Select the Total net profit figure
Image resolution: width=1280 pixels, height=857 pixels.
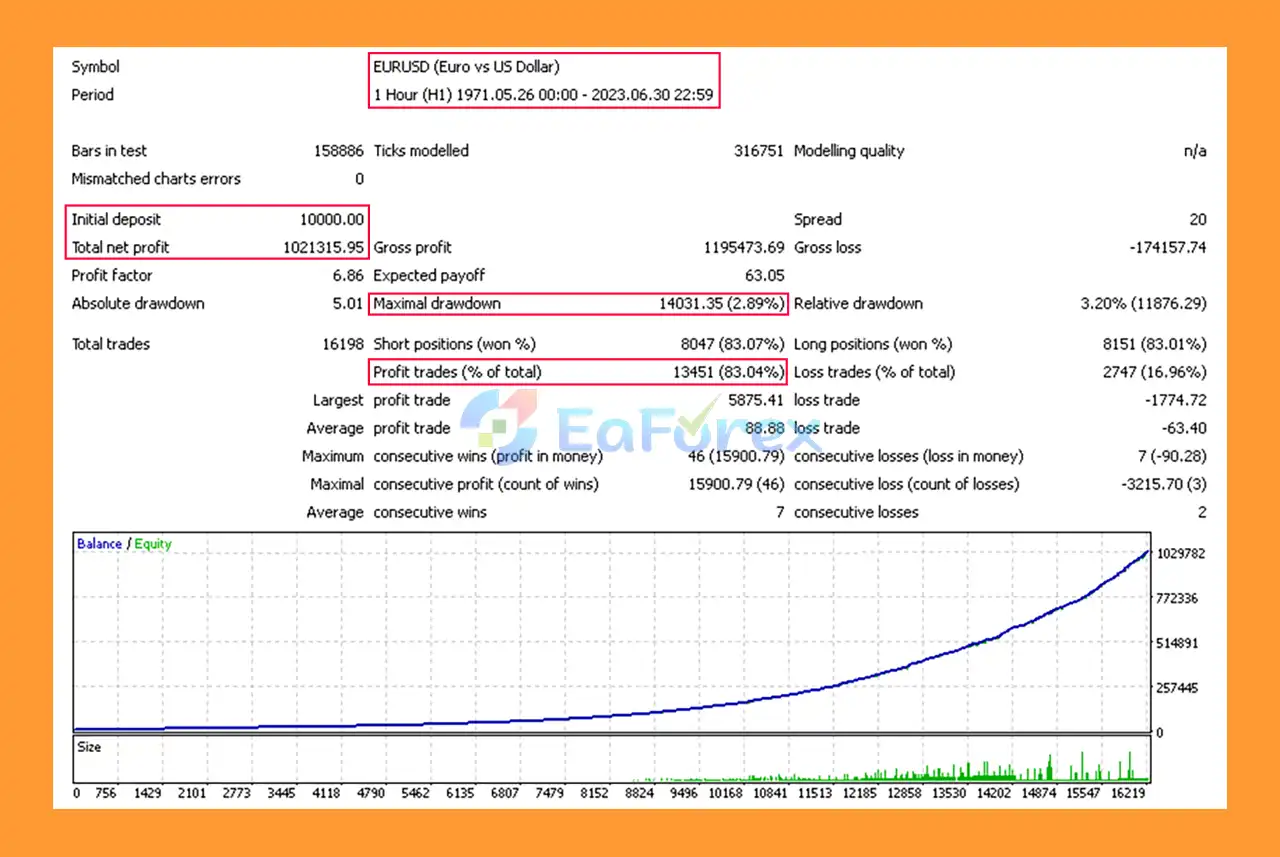tap(317, 247)
